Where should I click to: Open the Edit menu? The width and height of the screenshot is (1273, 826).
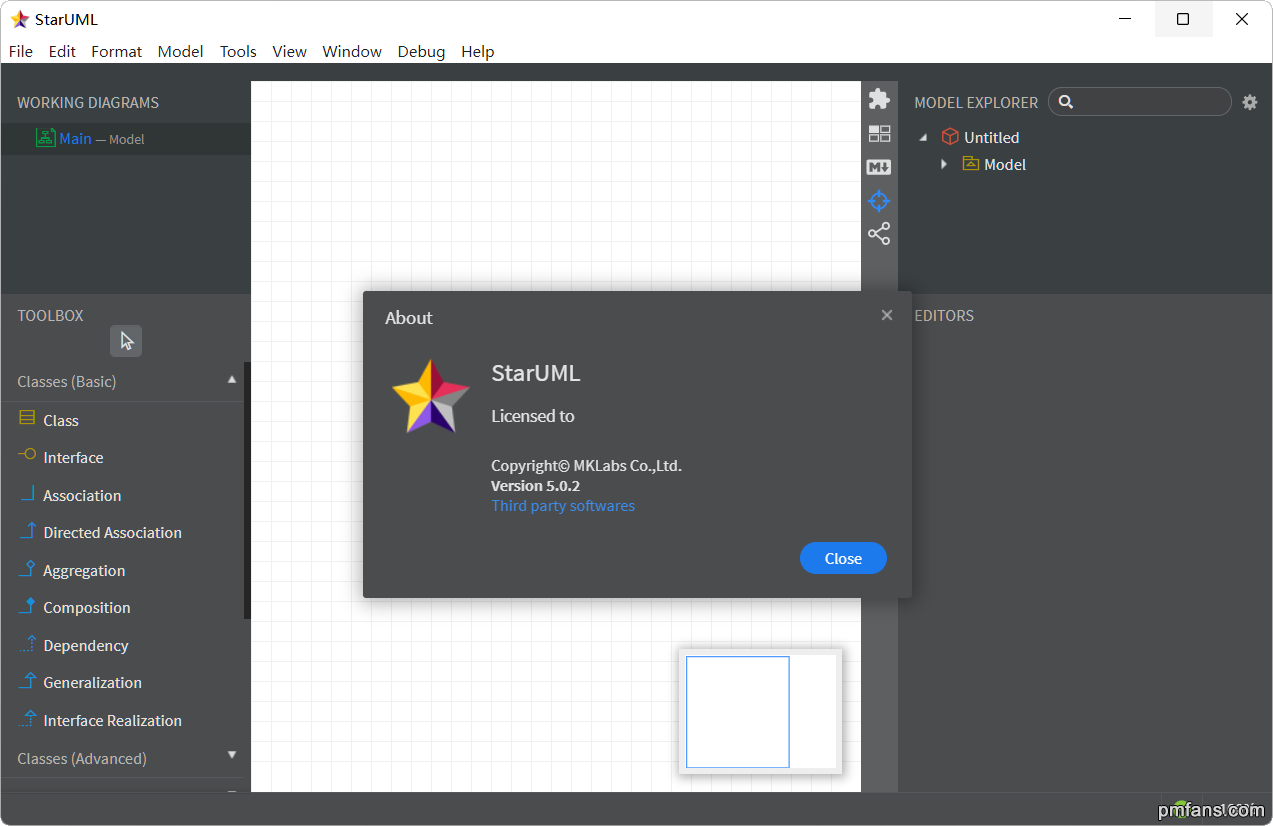point(62,51)
